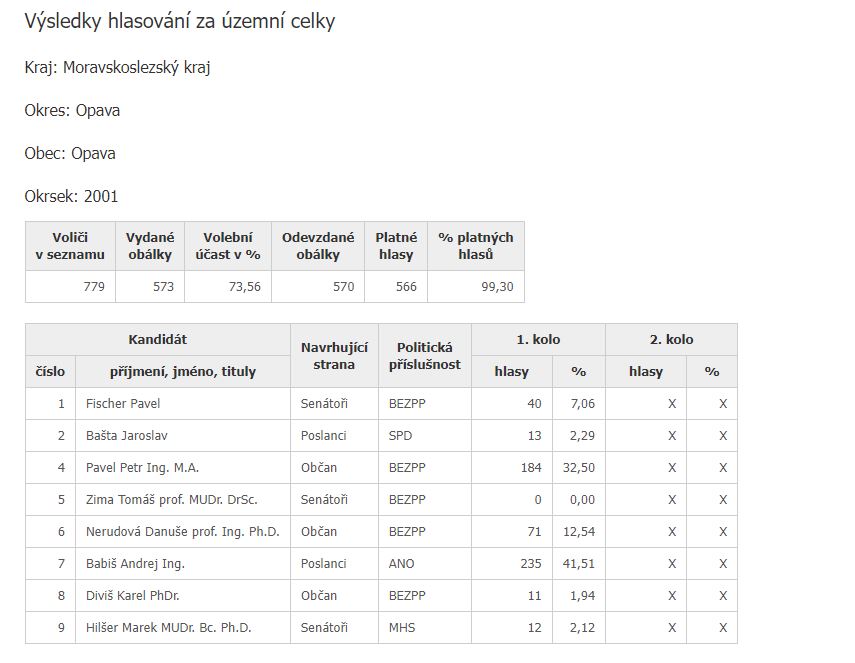855x663 pixels.
Task: Click the heading Výsledky hlasování za územní celky
Action: pos(179,22)
